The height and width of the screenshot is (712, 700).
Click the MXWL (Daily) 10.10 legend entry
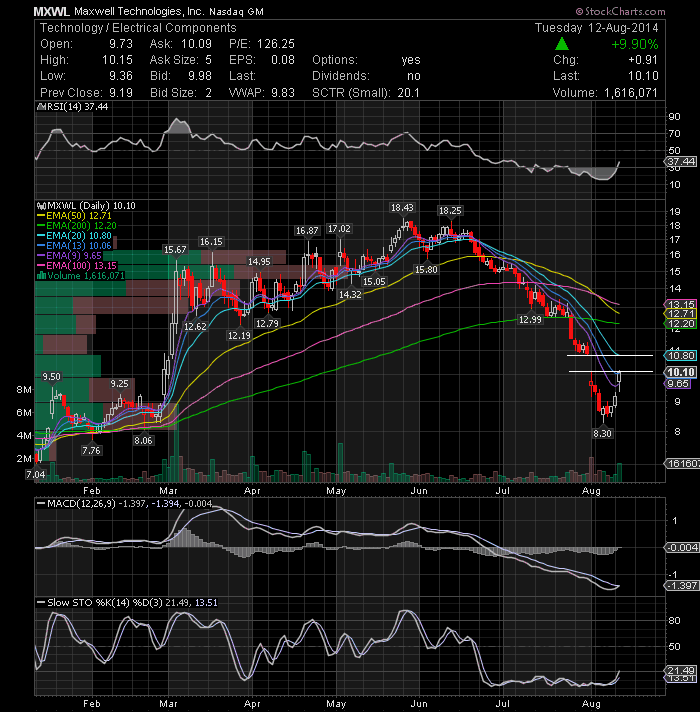click(86, 206)
